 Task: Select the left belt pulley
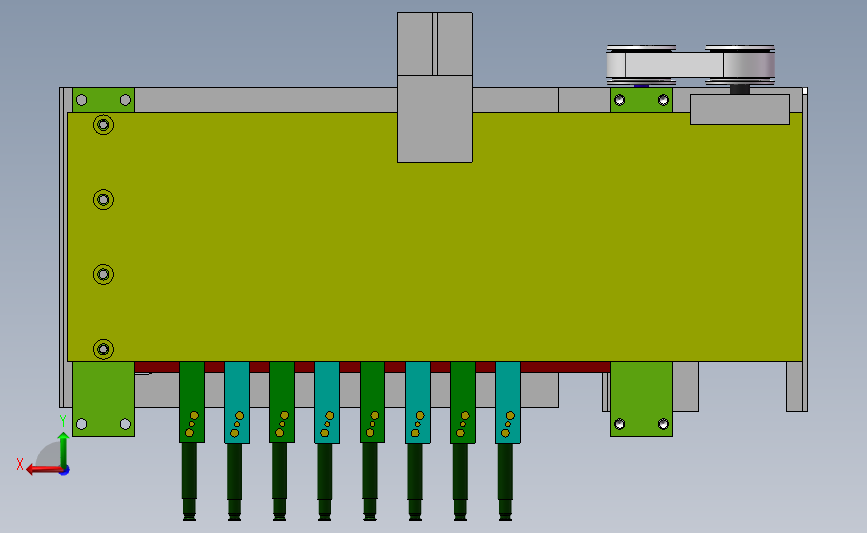[x=641, y=65]
